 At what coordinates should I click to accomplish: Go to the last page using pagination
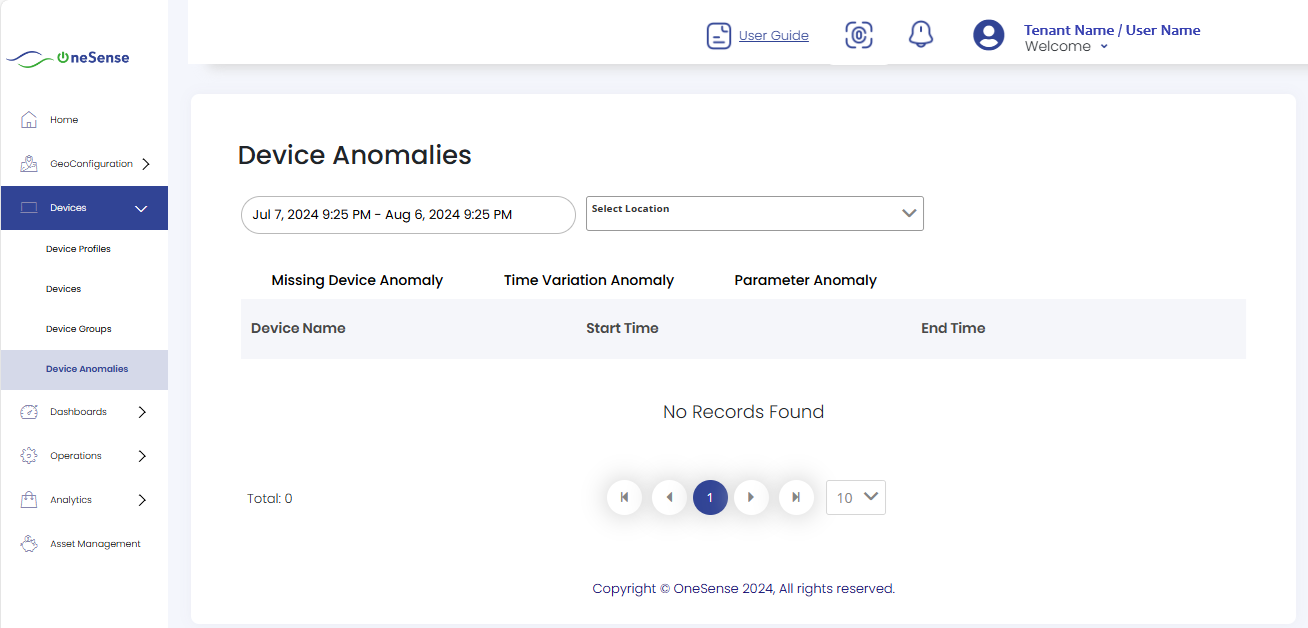pyautogui.click(x=796, y=497)
